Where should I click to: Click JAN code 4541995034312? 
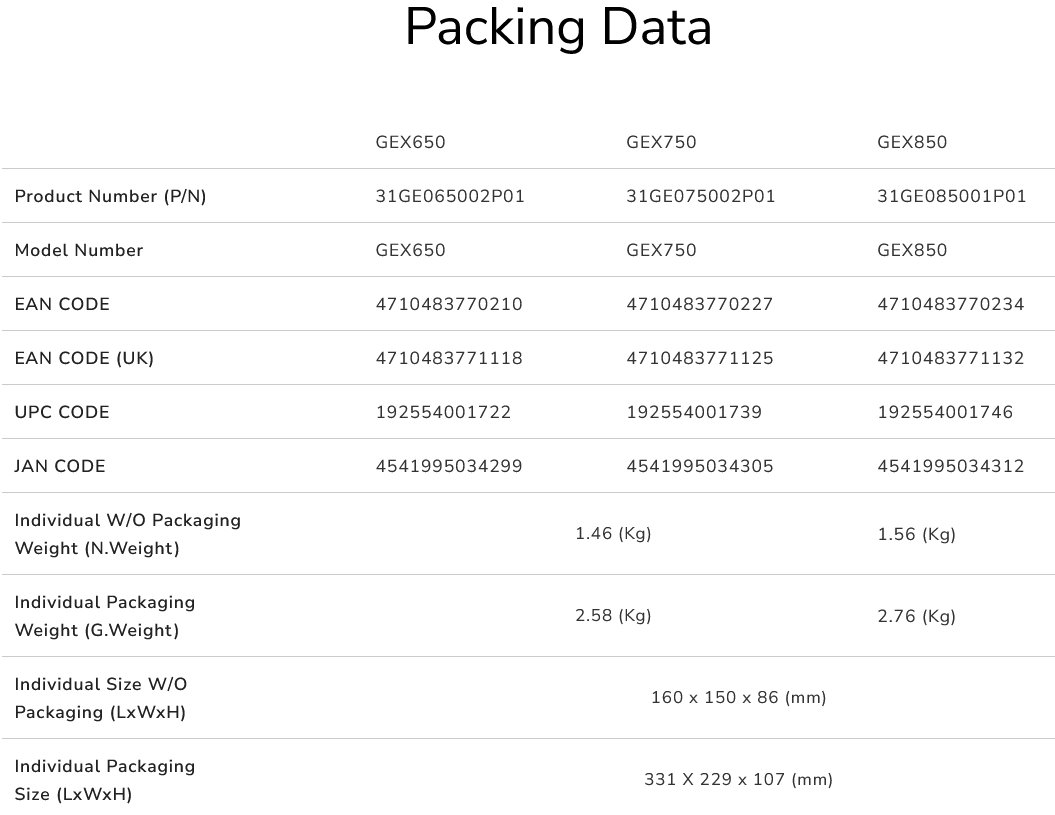[951, 466]
